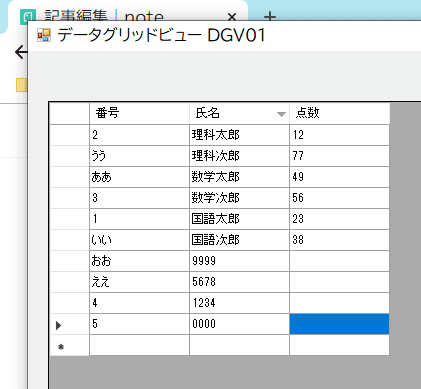421x389 pixels.
Task: Select 番号 cell in 数学次郎 row
Action: coord(139,198)
